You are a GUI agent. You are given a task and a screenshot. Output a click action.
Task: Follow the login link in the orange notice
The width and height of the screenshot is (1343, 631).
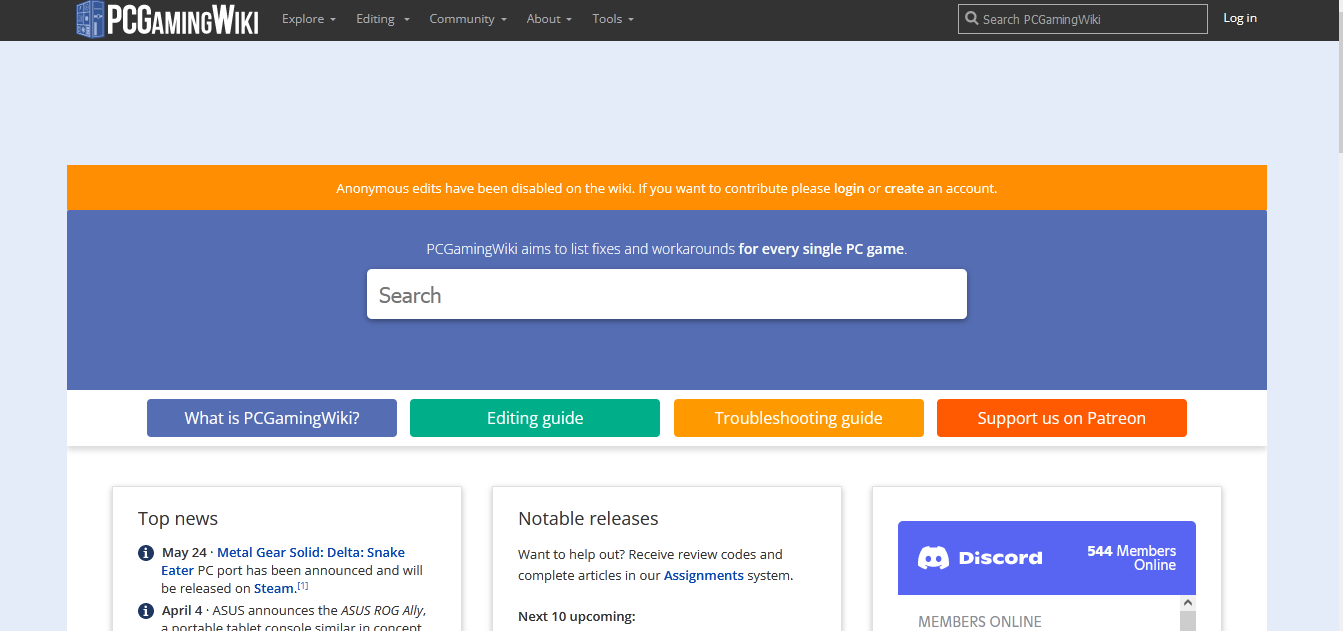click(x=849, y=188)
